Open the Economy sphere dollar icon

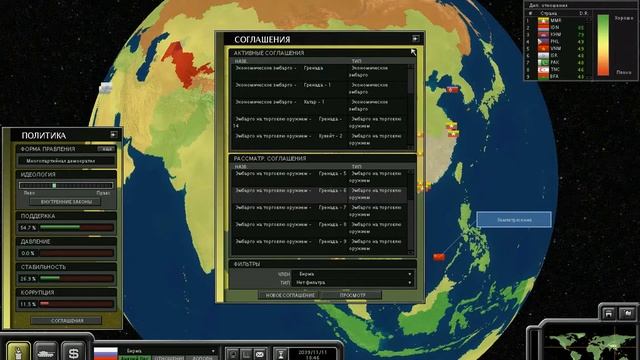(73, 351)
